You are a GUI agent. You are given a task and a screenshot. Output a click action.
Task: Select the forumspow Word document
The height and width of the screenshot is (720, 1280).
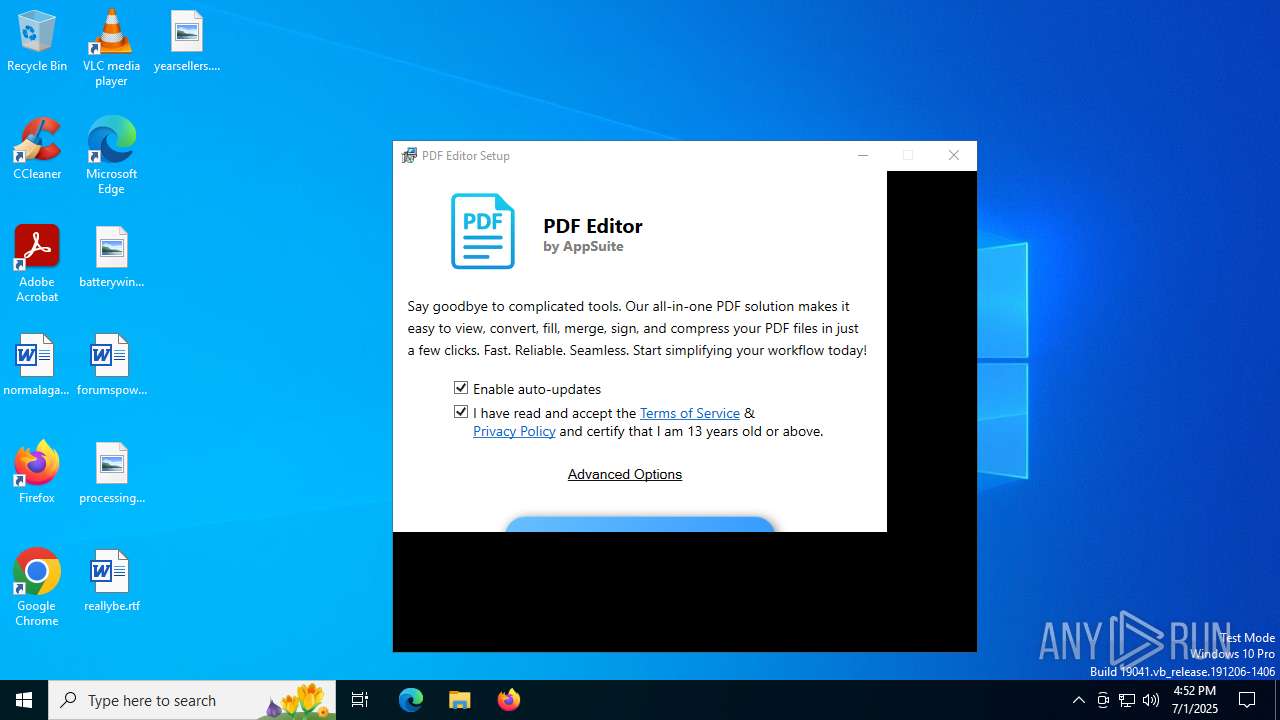(x=111, y=365)
